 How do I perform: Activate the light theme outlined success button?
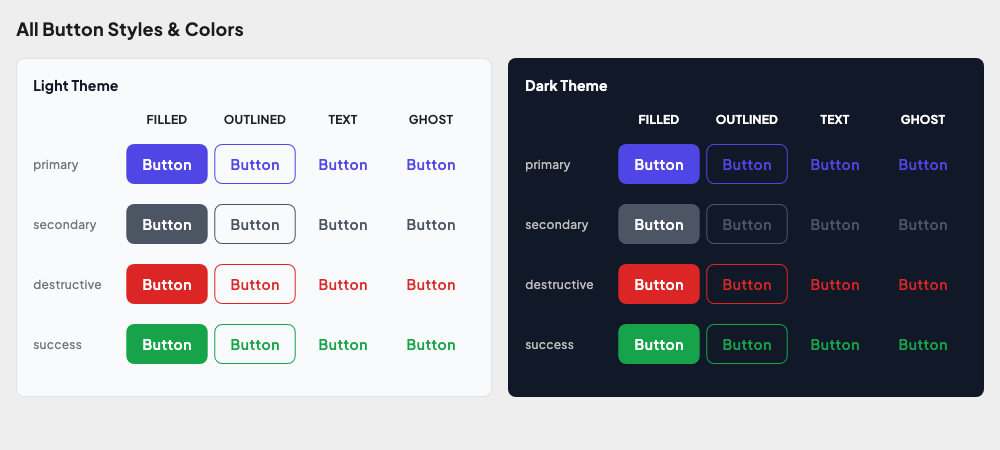coord(255,344)
